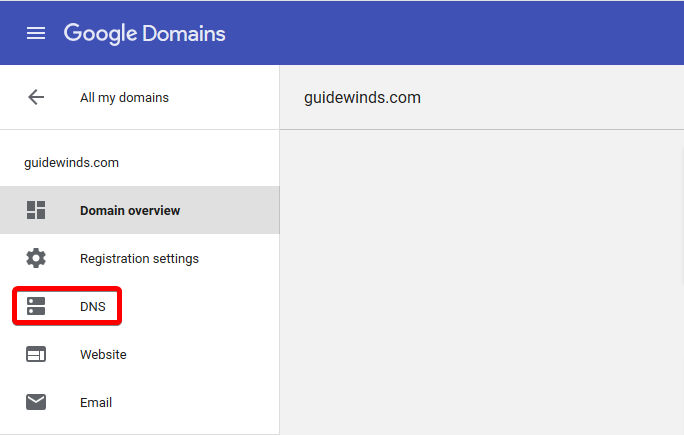Viewport: 684px width, 435px height.
Task: Go back using the left arrow icon
Action: click(x=36, y=97)
